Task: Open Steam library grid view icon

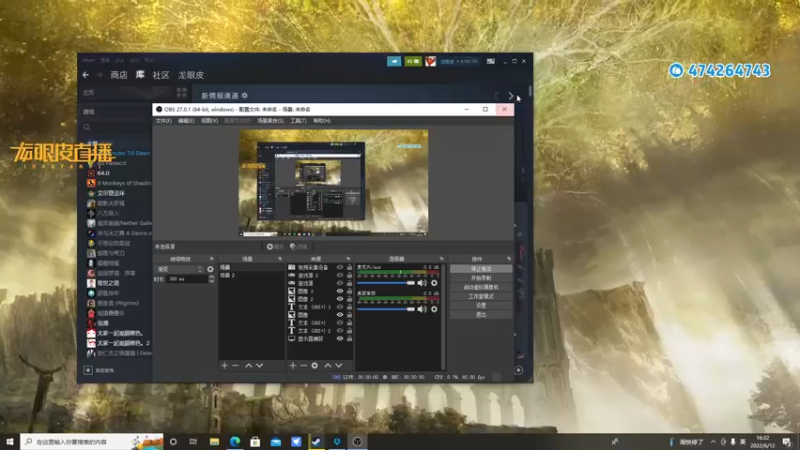Action: (x=182, y=92)
